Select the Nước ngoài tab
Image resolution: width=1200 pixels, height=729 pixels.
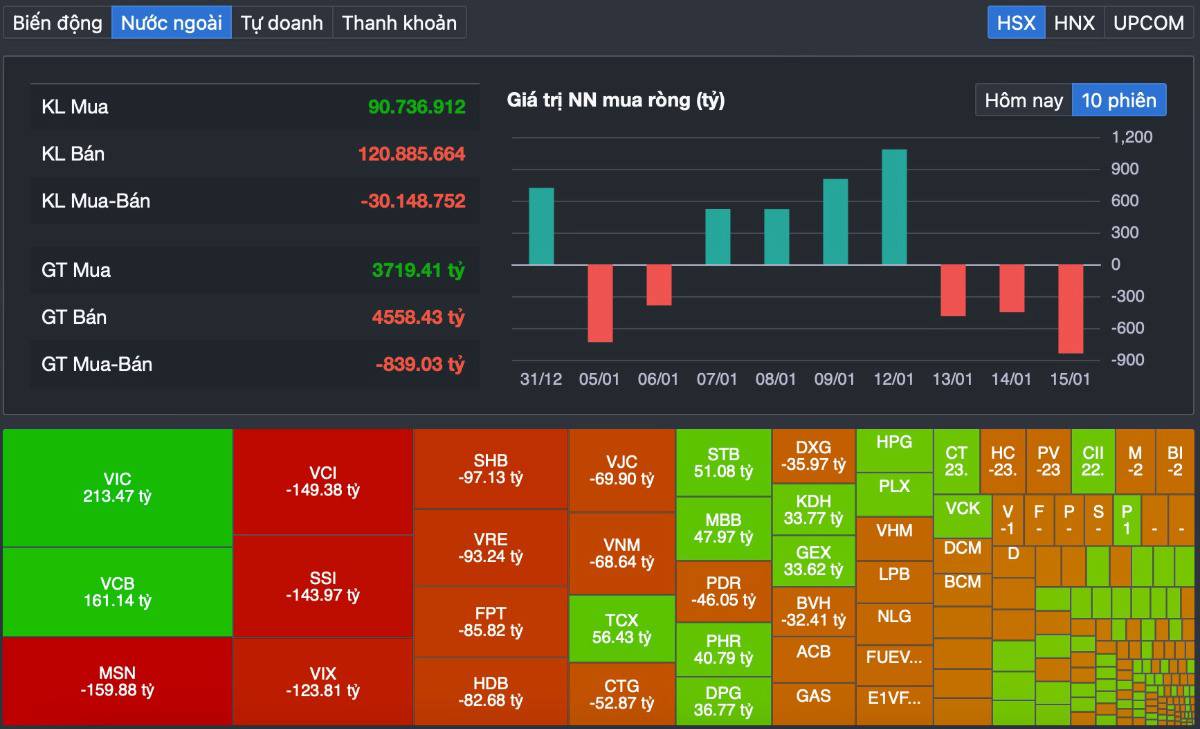point(171,22)
